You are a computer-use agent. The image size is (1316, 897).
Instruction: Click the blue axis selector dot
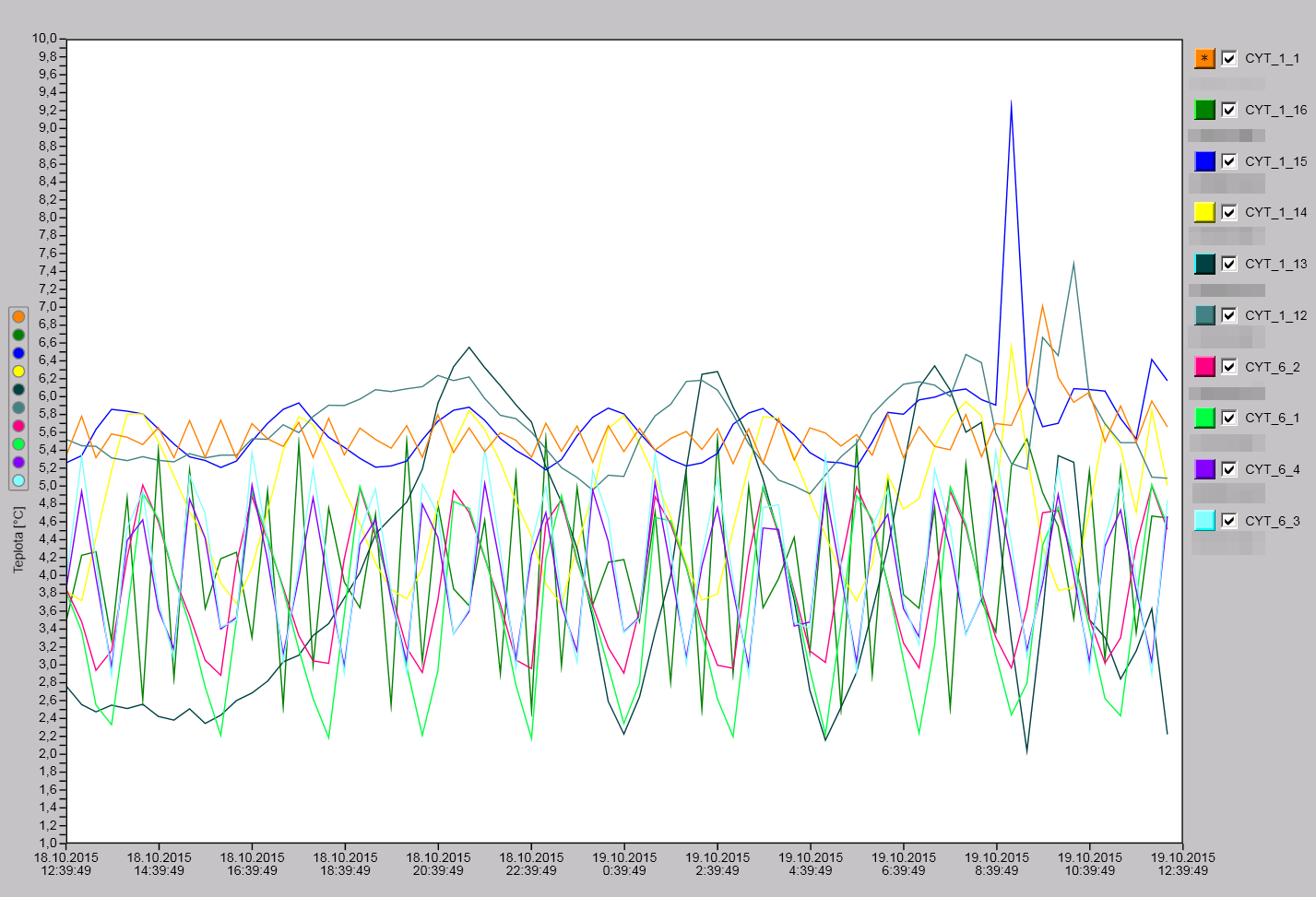(x=18, y=353)
